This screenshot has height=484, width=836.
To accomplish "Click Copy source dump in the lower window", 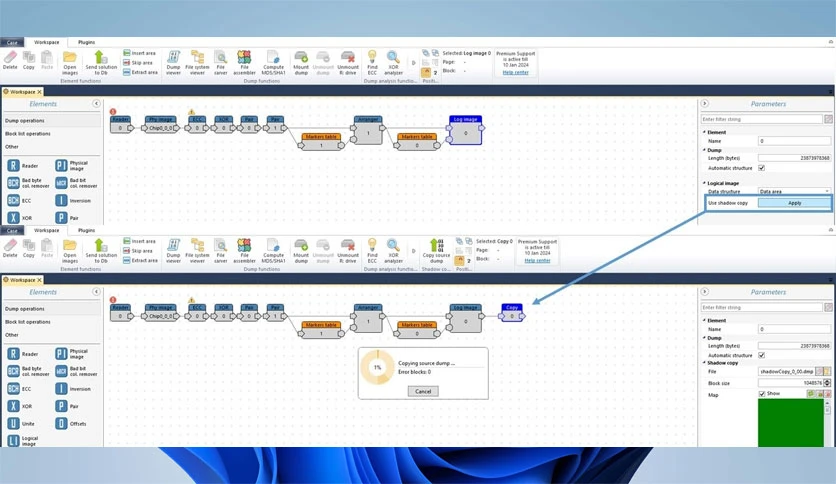I will [x=437, y=251].
